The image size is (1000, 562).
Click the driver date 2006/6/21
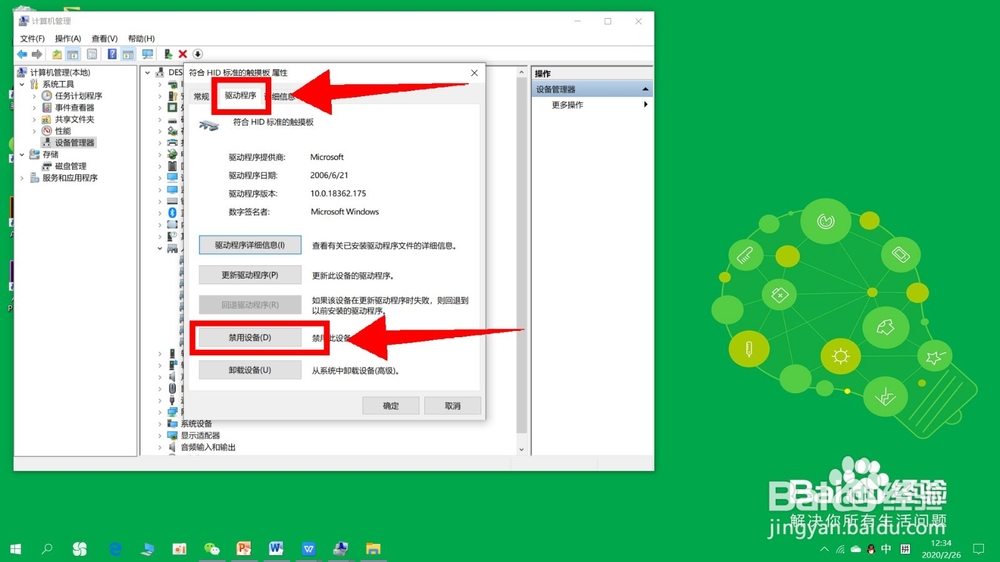[329, 175]
